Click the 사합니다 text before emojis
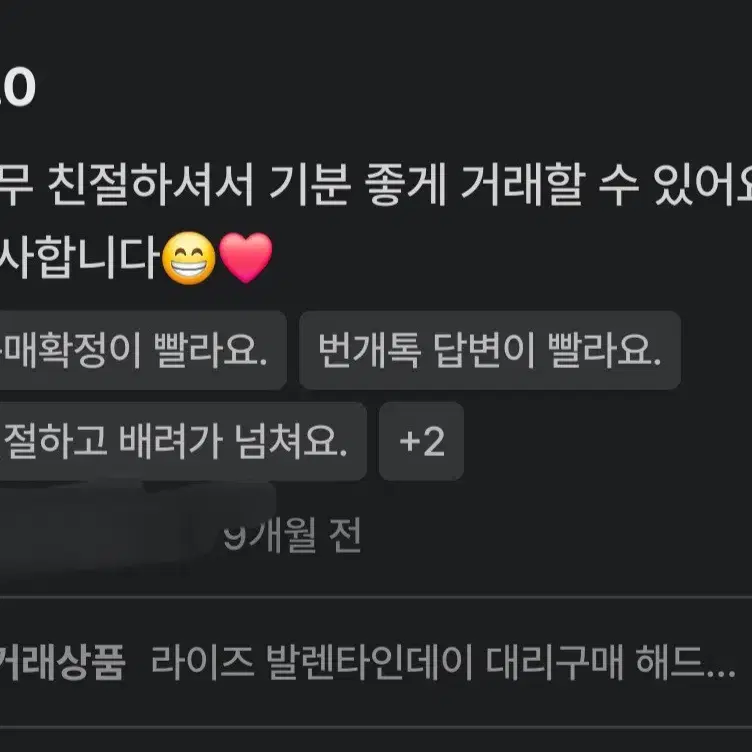The height and width of the screenshot is (752, 752). (x=79, y=258)
